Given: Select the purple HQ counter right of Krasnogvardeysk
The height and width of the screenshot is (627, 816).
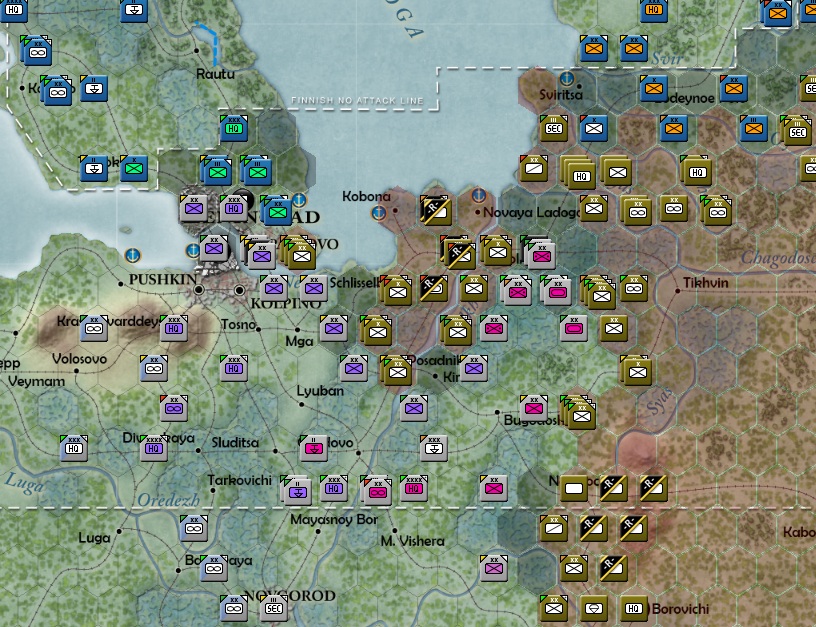Looking at the screenshot, I should point(174,328).
